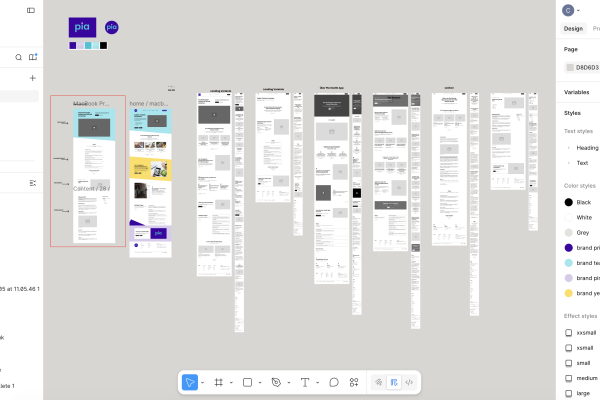Switch to the Design tab
Image resolution: width=600 pixels, height=400 pixels.
pyautogui.click(x=573, y=29)
